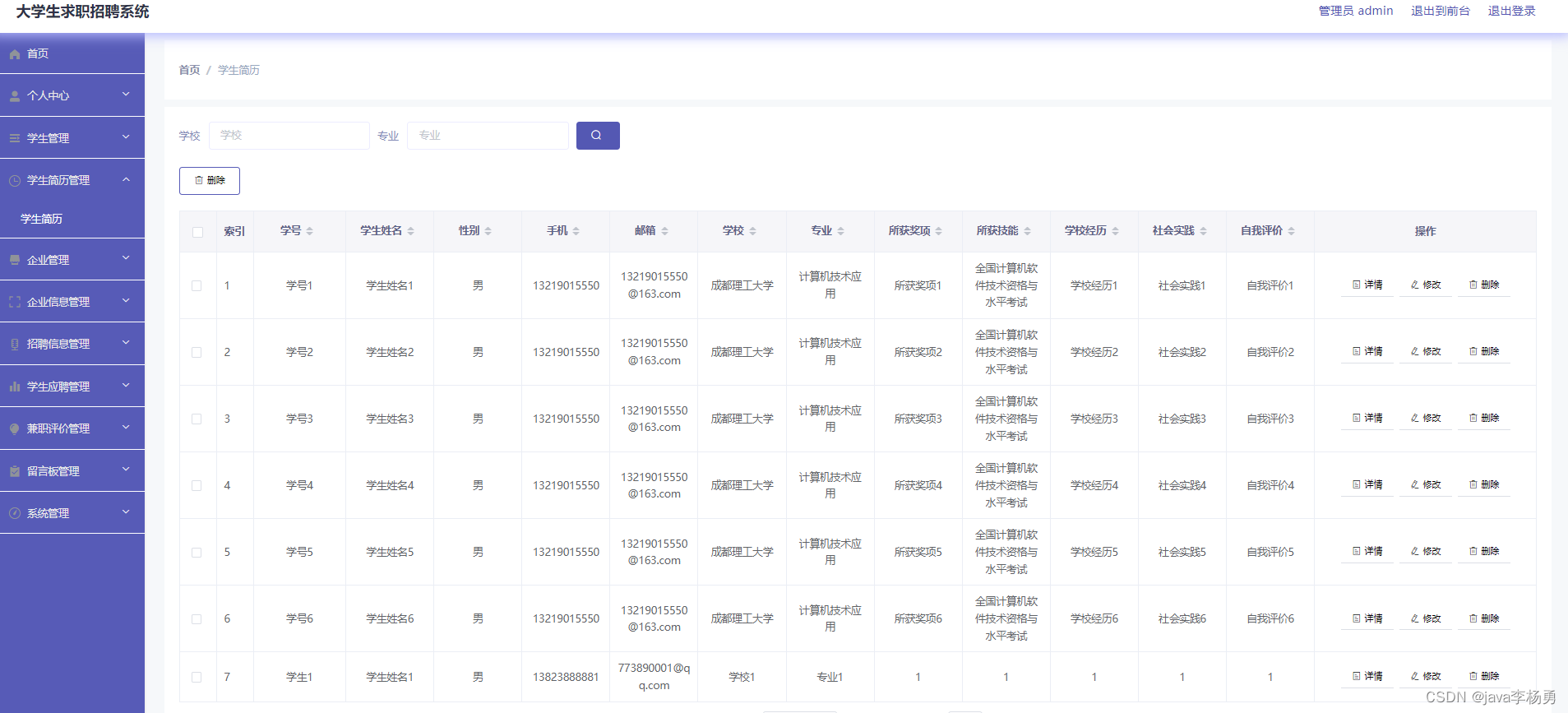Screen dimensions: 1568x713
Task: Collapse the 学生简历管理 menu chevron
Action: (126, 179)
